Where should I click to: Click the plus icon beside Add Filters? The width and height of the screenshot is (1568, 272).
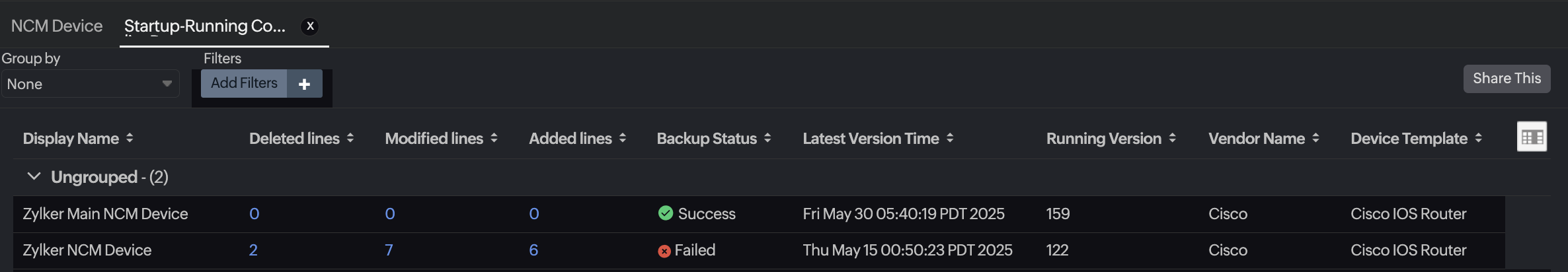304,84
